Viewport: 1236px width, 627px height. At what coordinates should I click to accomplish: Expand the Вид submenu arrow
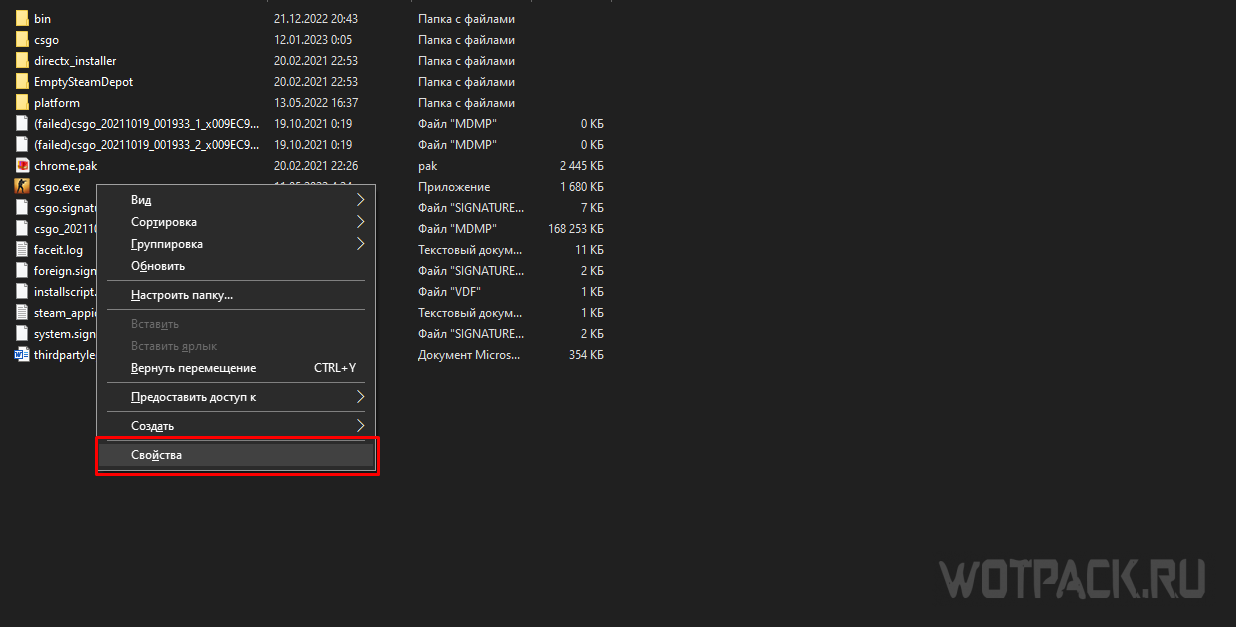[x=360, y=200]
